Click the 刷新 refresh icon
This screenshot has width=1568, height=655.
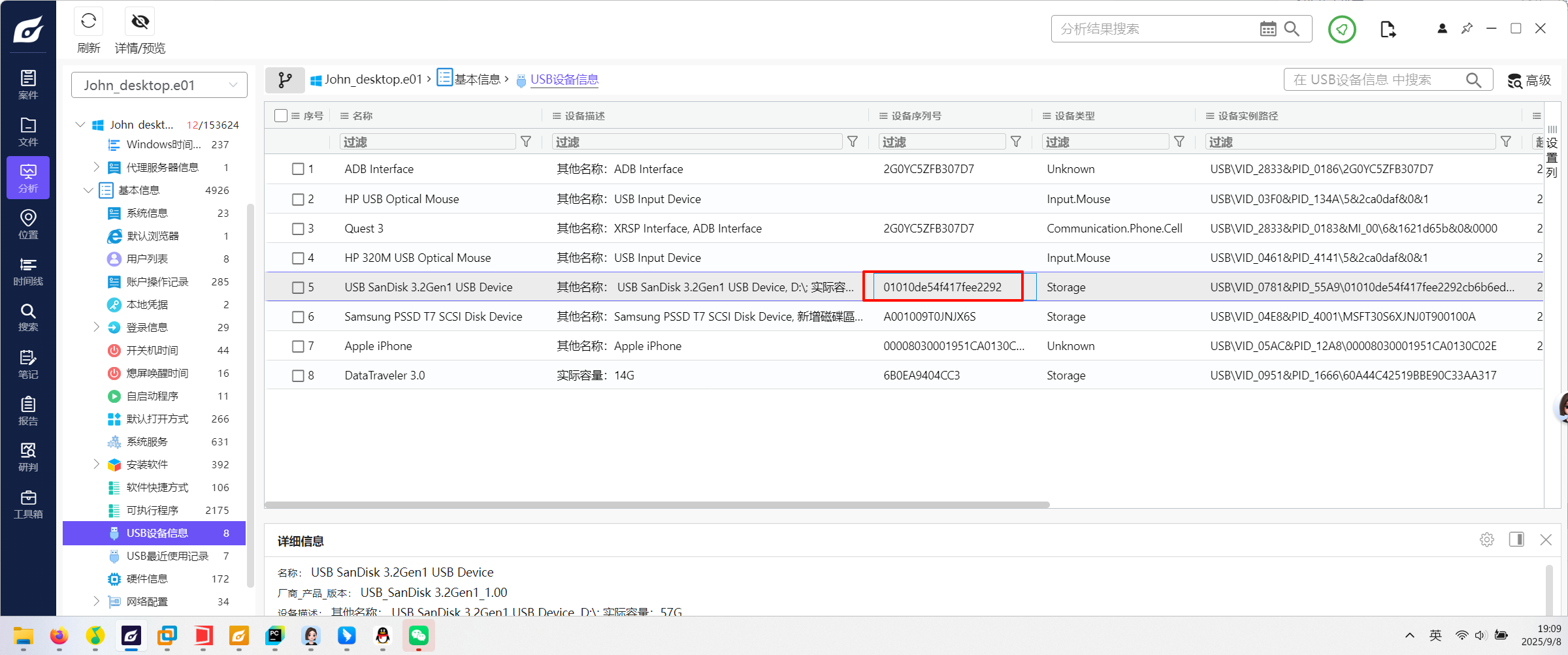(88, 22)
